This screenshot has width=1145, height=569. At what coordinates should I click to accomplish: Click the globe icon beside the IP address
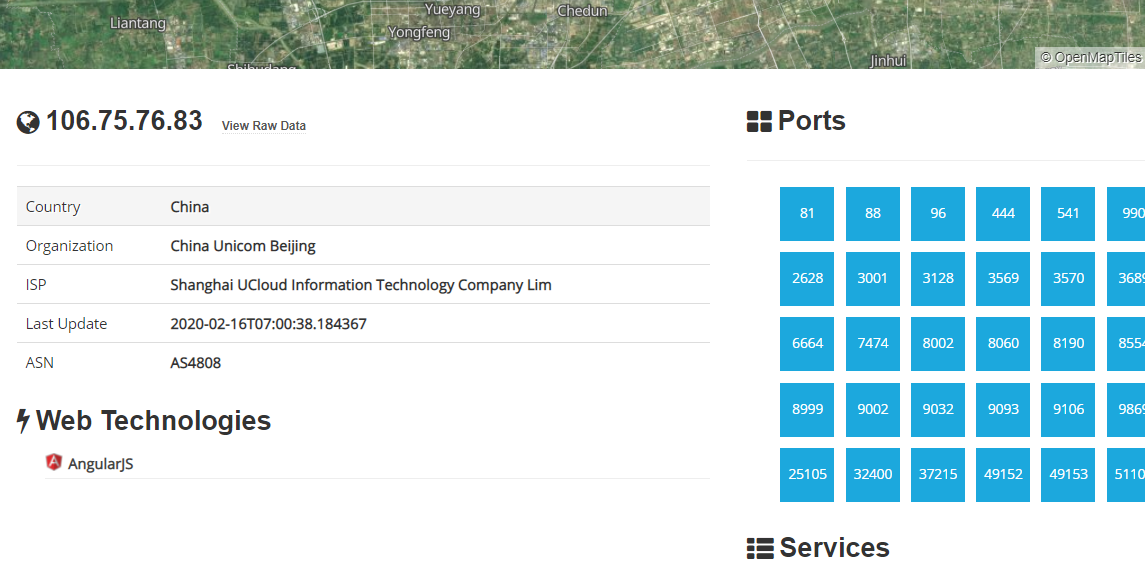coord(28,122)
